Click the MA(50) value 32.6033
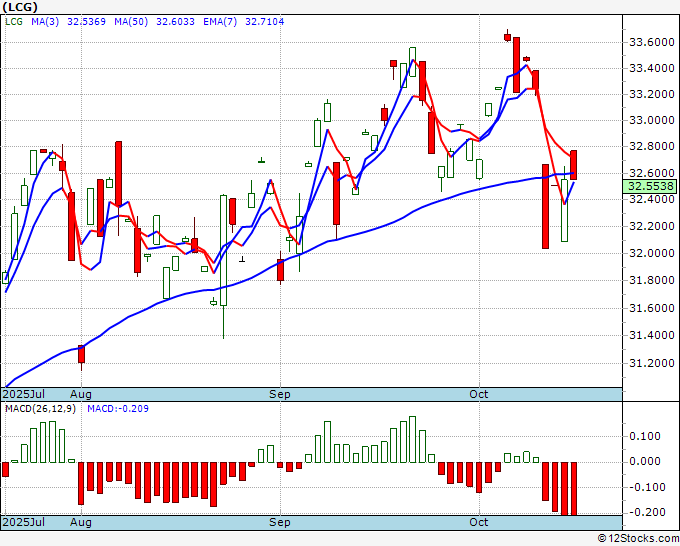680x546 pixels. click(175, 22)
